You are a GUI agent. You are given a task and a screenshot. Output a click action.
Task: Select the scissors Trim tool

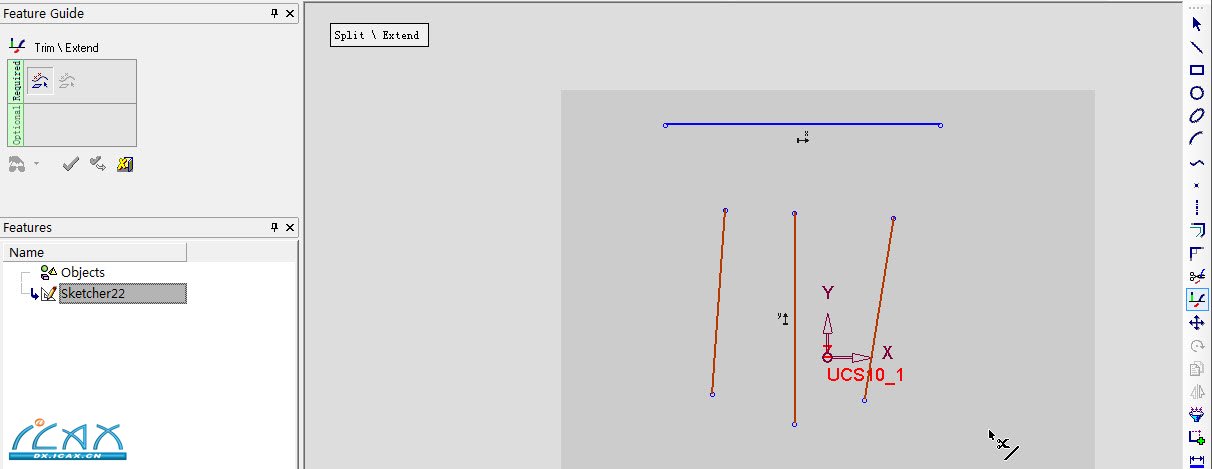tap(1196, 277)
